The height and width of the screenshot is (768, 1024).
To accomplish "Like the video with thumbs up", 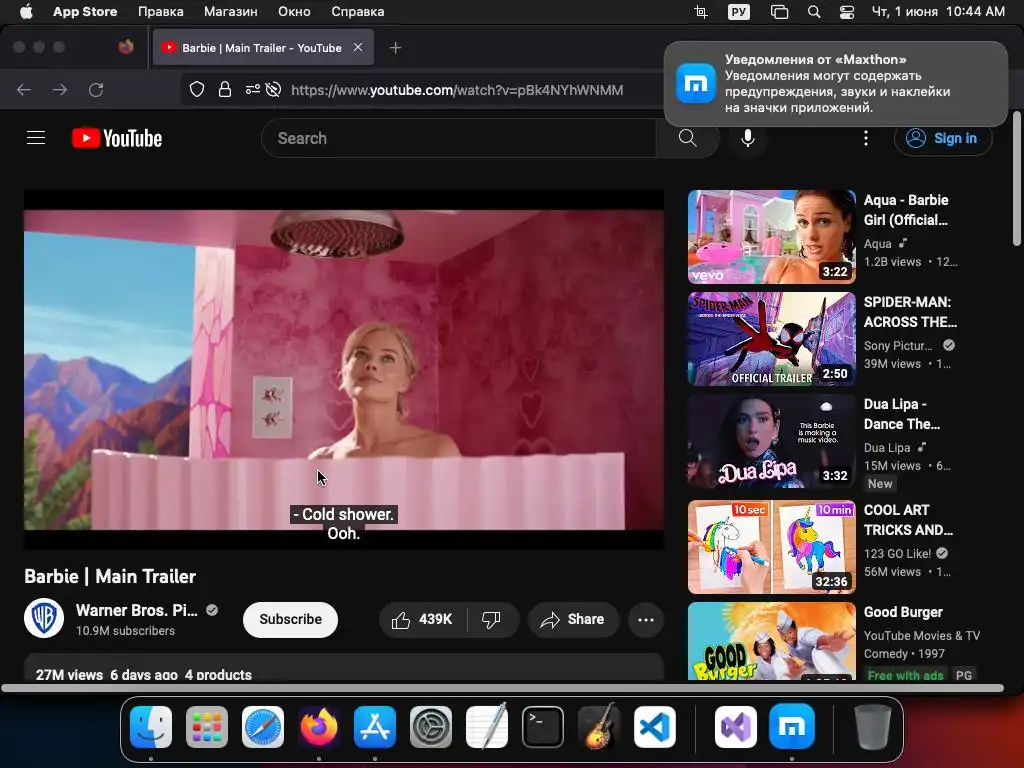I will (423, 619).
